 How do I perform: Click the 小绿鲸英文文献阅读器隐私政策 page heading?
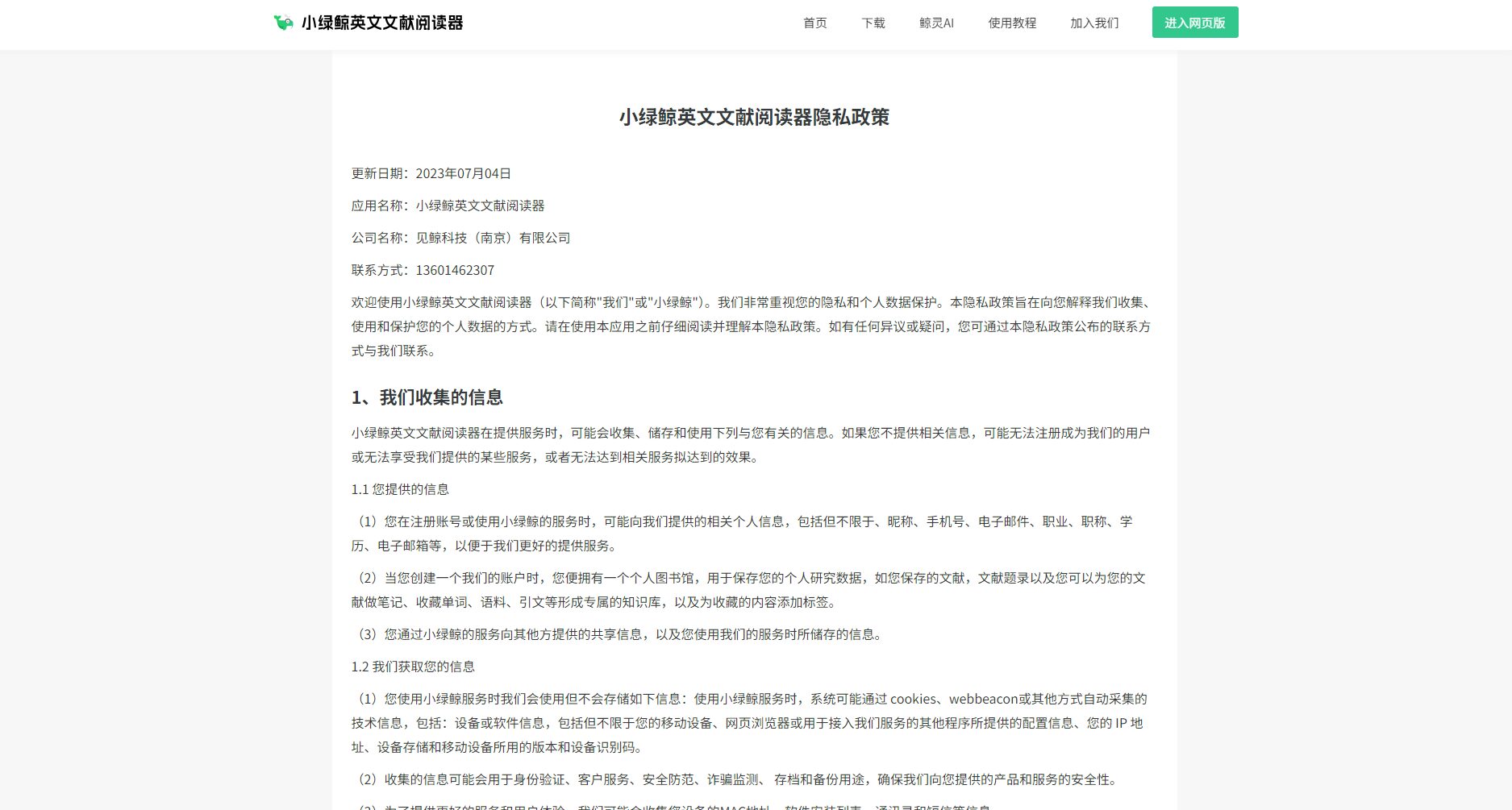754,118
